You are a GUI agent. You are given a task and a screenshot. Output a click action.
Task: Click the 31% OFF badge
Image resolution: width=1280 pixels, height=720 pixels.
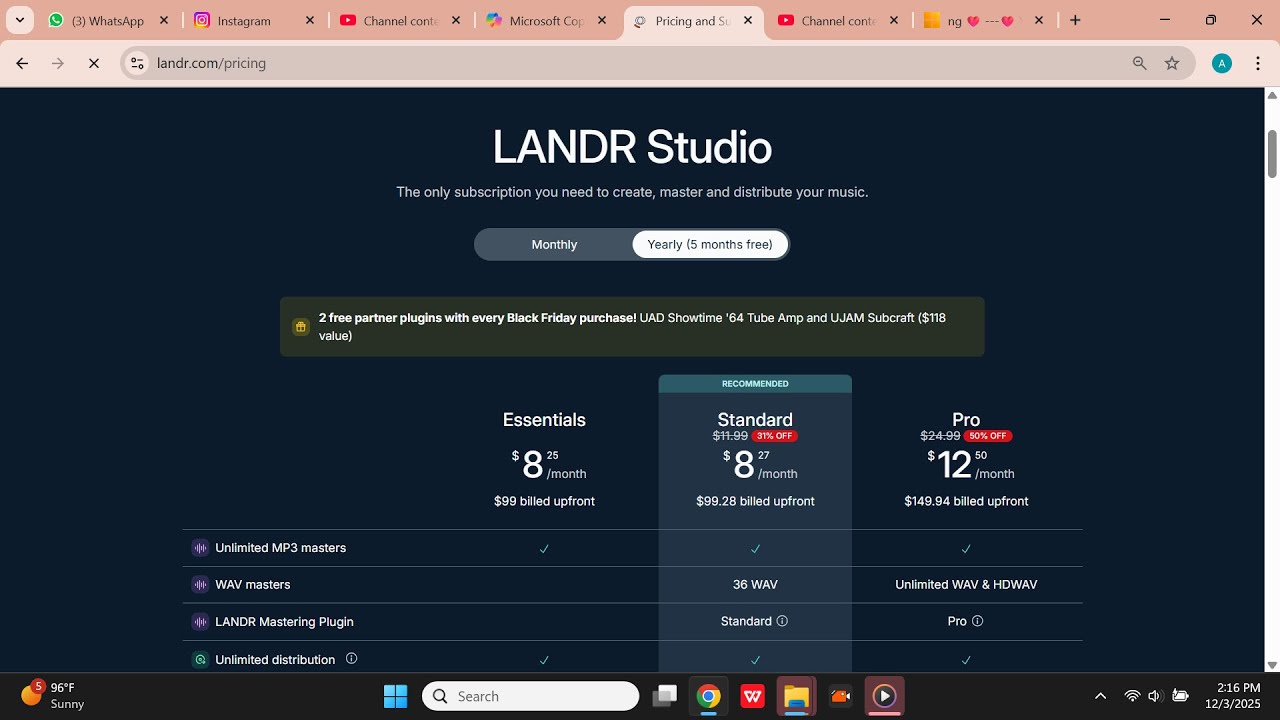coord(775,436)
